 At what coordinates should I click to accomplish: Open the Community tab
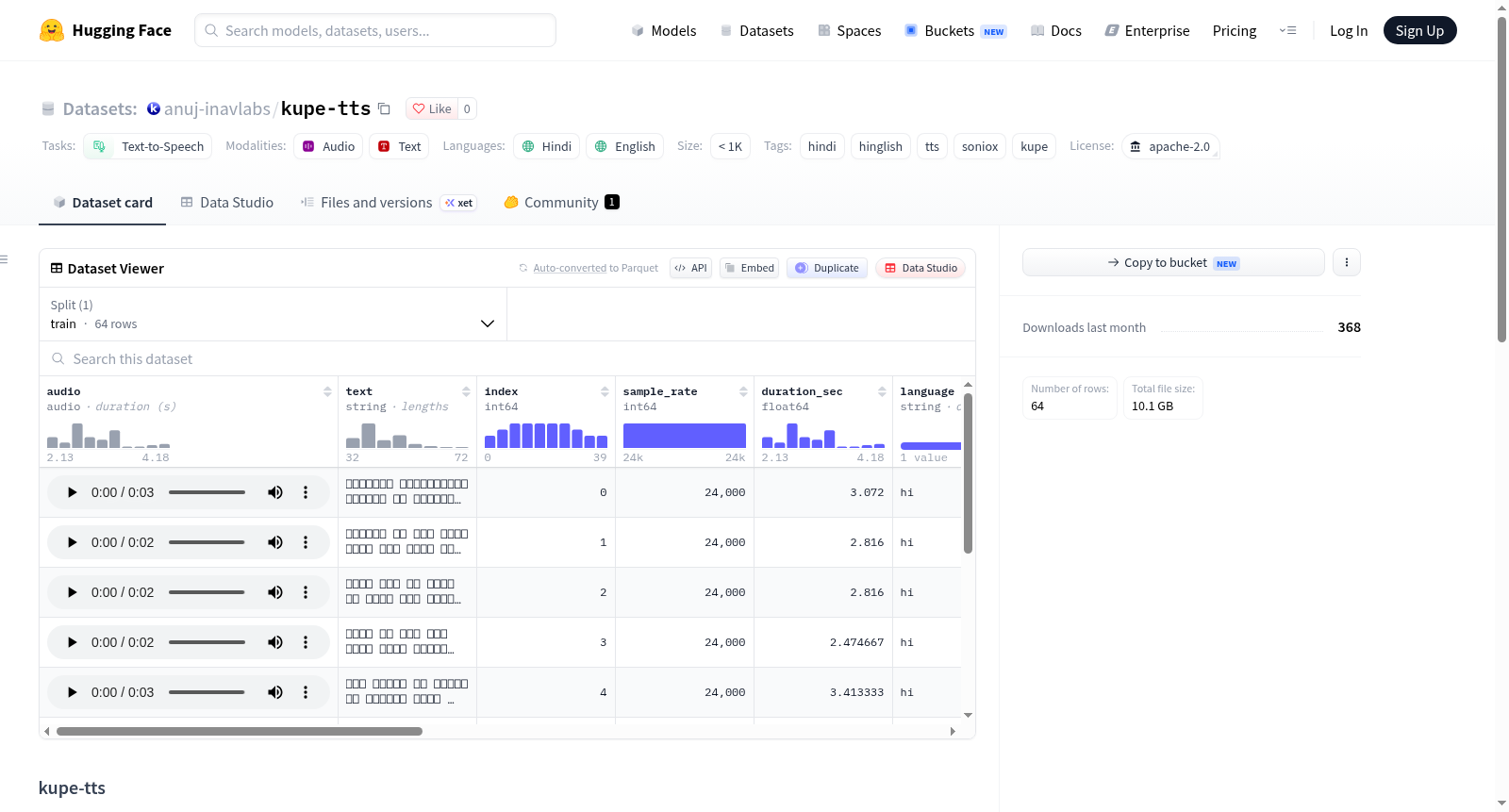tap(561, 203)
